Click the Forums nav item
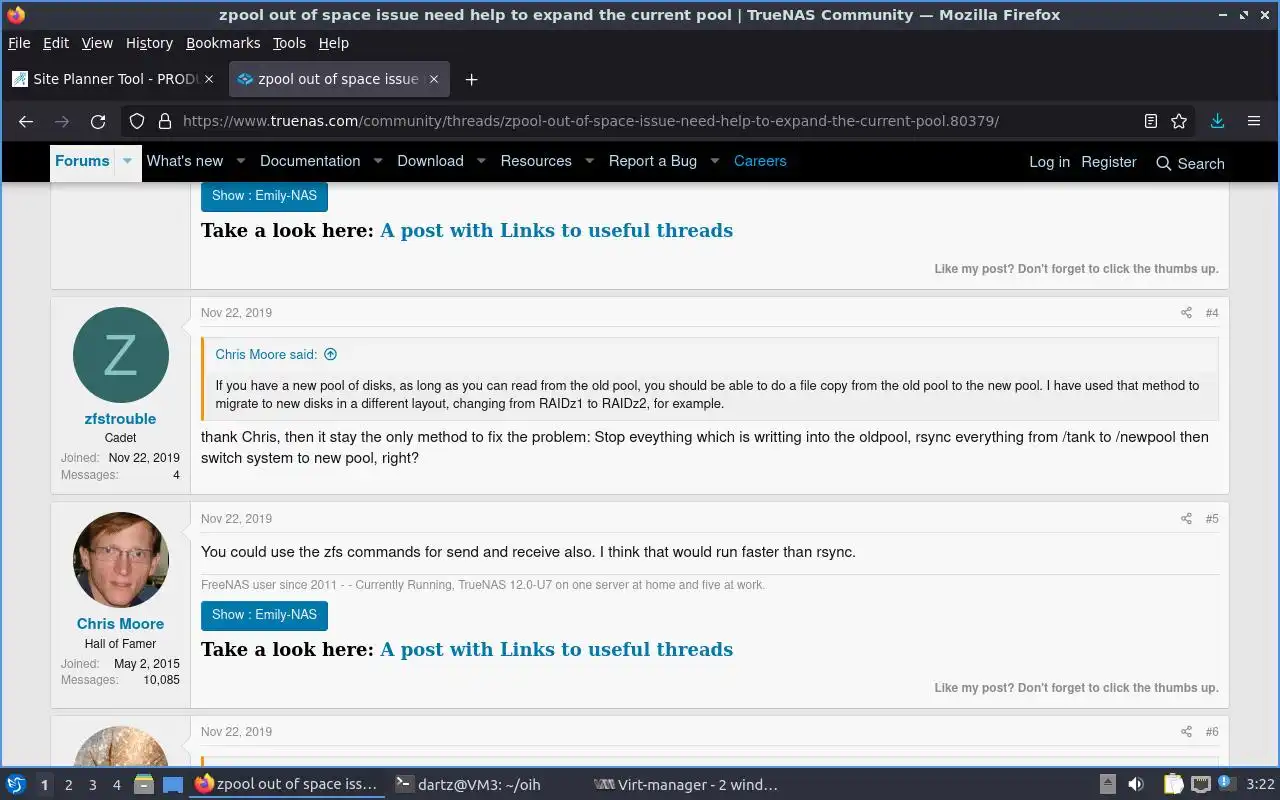Screen dimensions: 1280x800 (82, 161)
